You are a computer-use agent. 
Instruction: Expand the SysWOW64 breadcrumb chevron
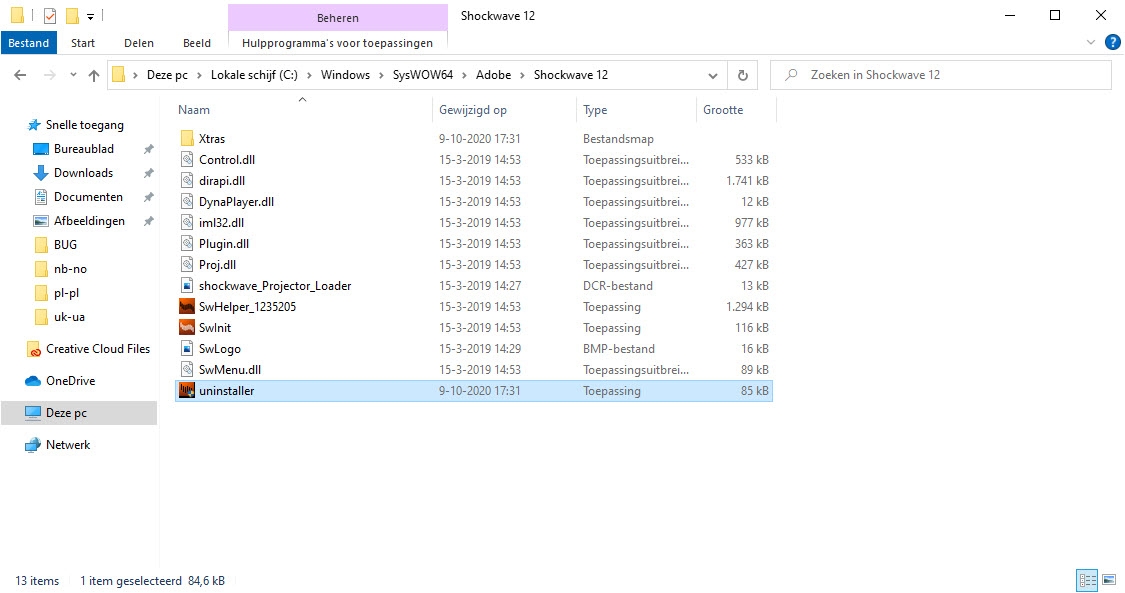pos(465,75)
